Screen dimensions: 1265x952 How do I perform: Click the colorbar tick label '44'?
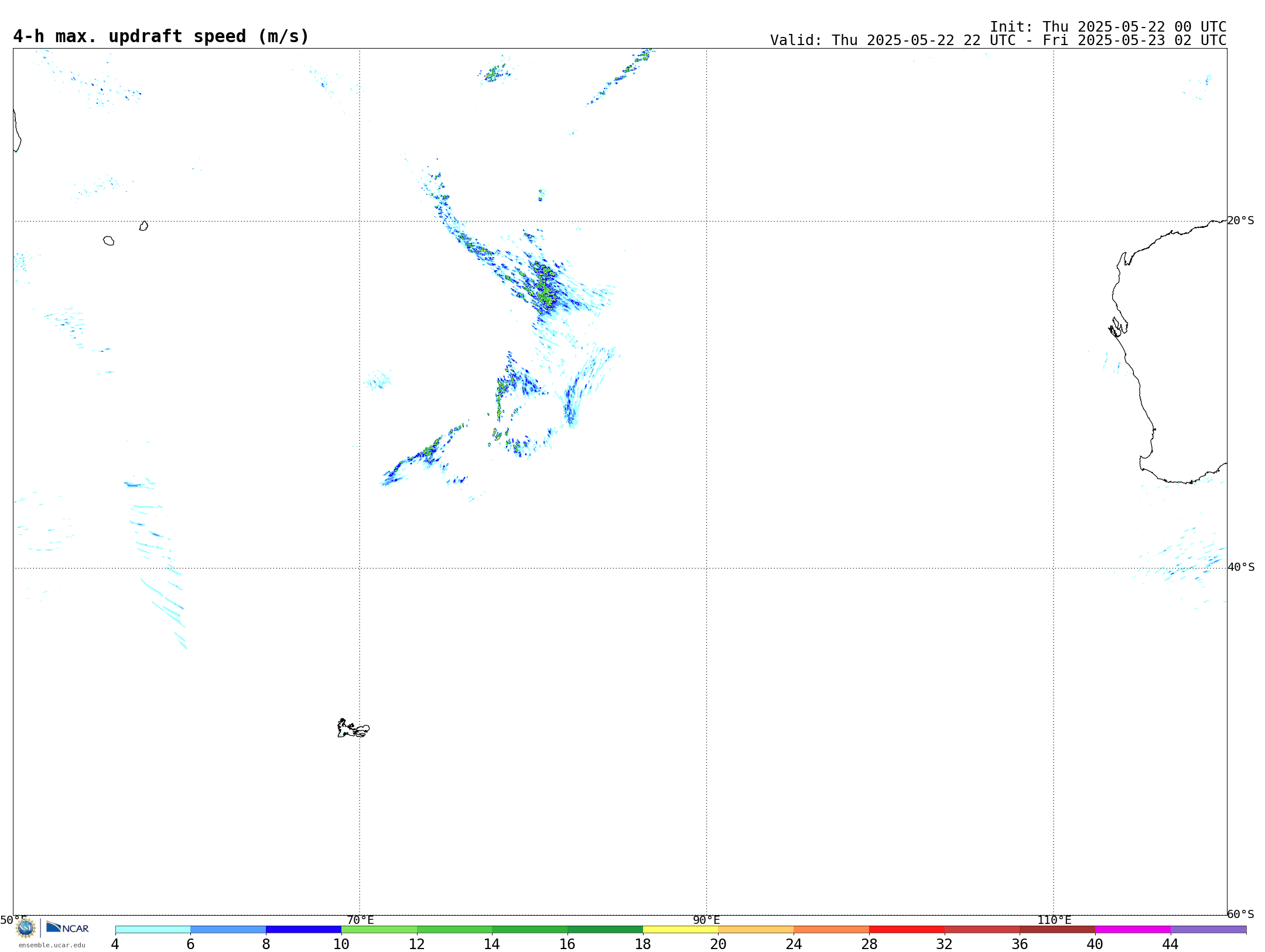click(1171, 944)
